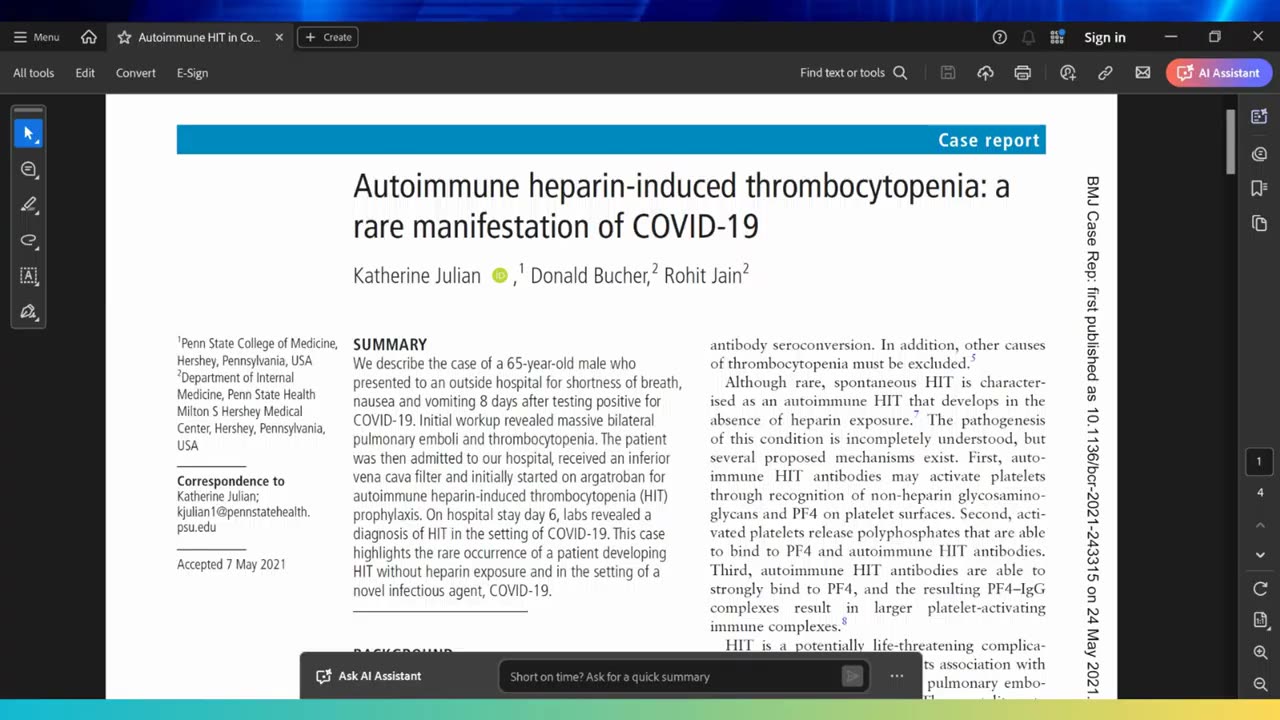Image resolution: width=1280 pixels, height=720 pixels.
Task: Open the Convert menu
Action: pos(136,73)
